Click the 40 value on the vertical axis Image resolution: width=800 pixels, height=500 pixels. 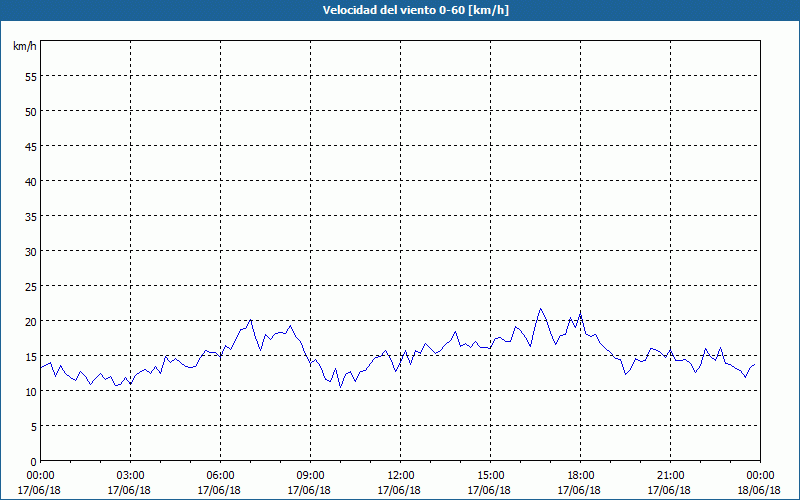(x=30, y=182)
